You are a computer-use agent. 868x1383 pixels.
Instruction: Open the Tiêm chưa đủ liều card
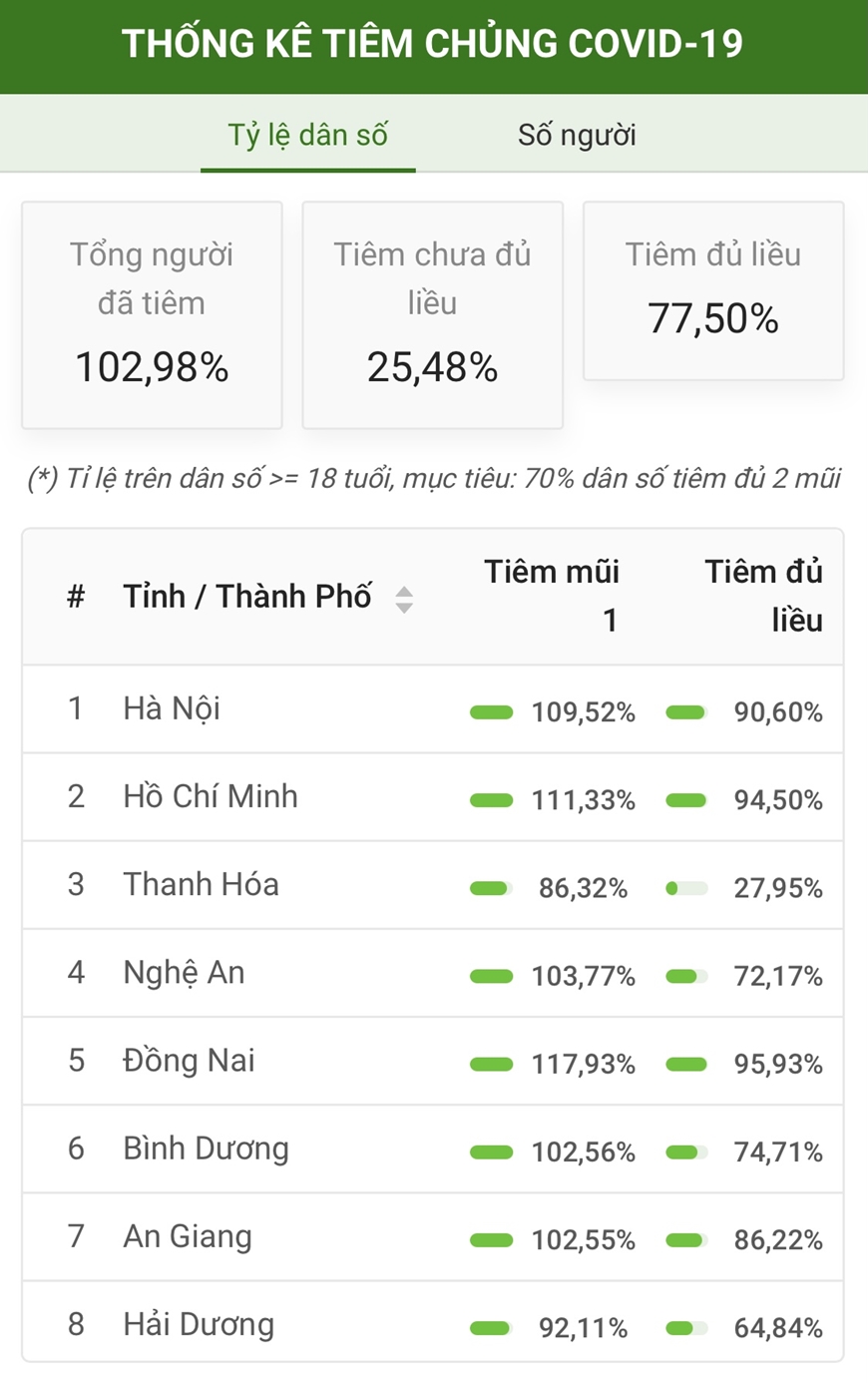(x=432, y=315)
